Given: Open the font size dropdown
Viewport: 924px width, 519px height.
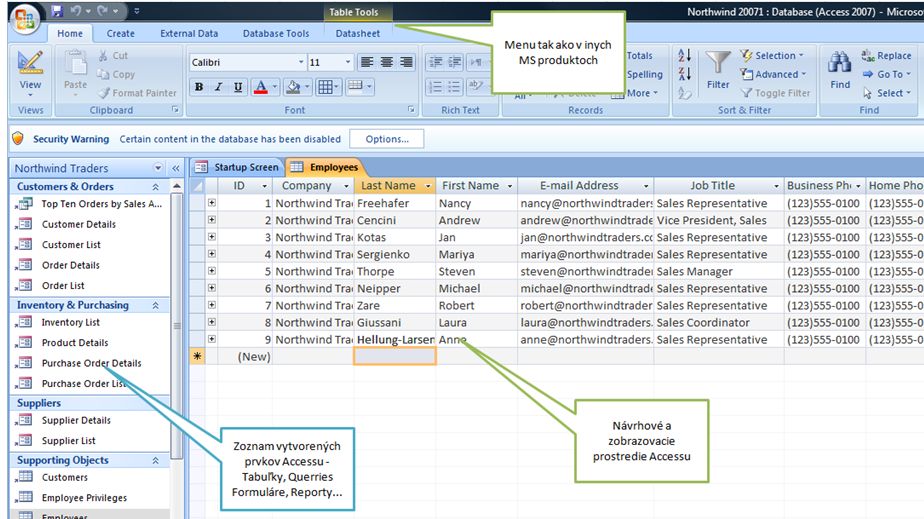Looking at the screenshot, I should coord(348,62).
